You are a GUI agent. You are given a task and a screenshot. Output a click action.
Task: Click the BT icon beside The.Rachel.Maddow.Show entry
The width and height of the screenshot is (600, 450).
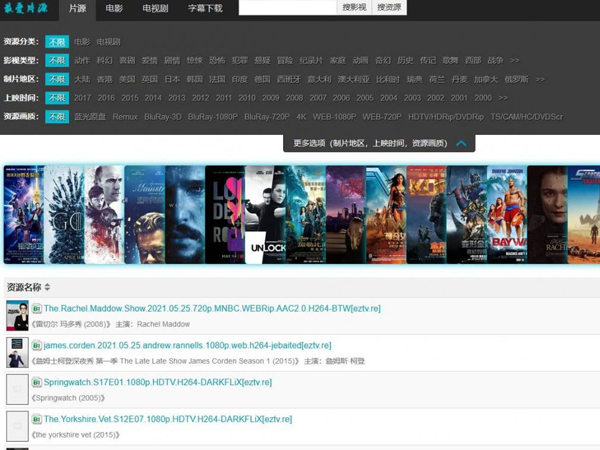(37, 309)
